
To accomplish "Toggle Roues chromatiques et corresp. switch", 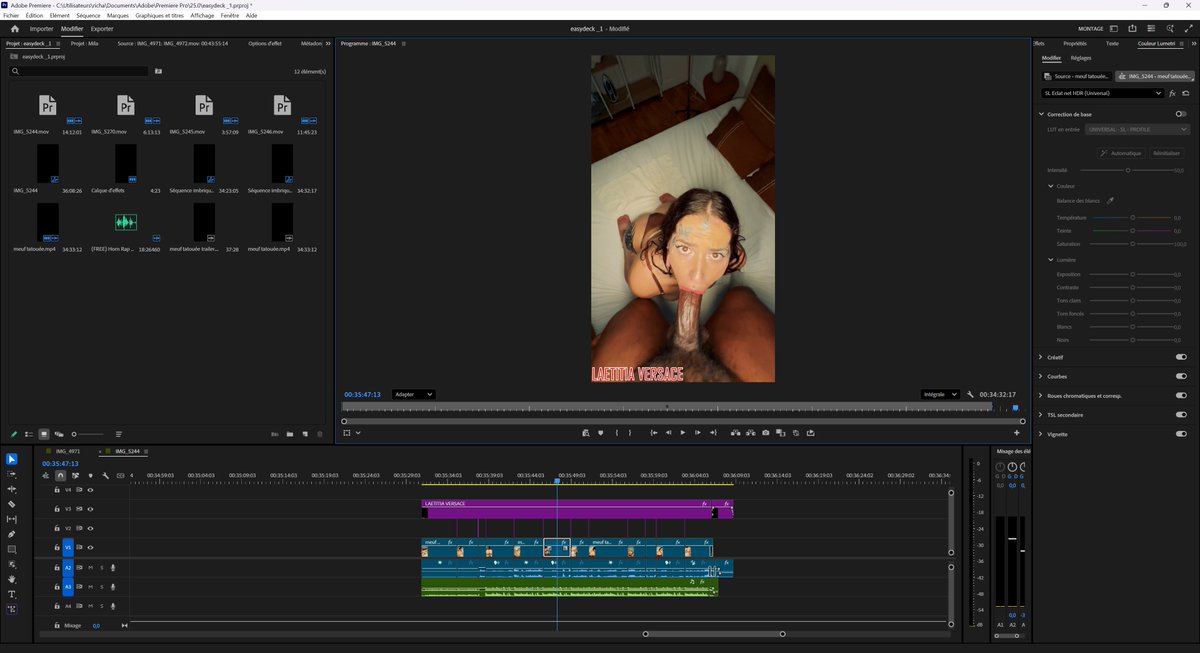I will click(x=1181, y=395).
